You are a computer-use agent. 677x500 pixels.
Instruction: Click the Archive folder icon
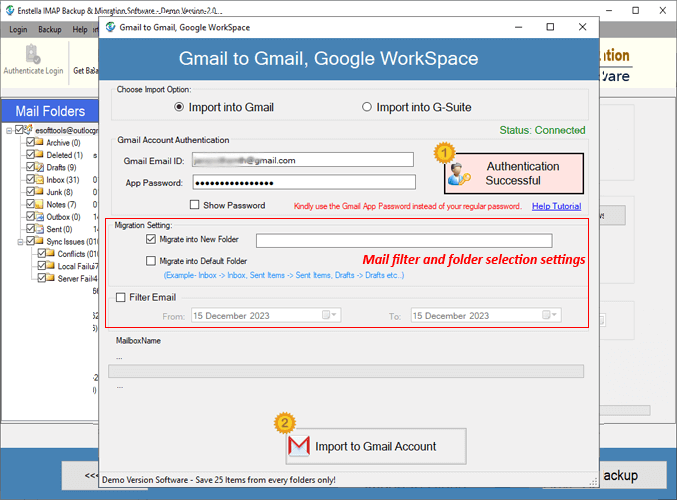pyautogui.click(x=39, y=142)
